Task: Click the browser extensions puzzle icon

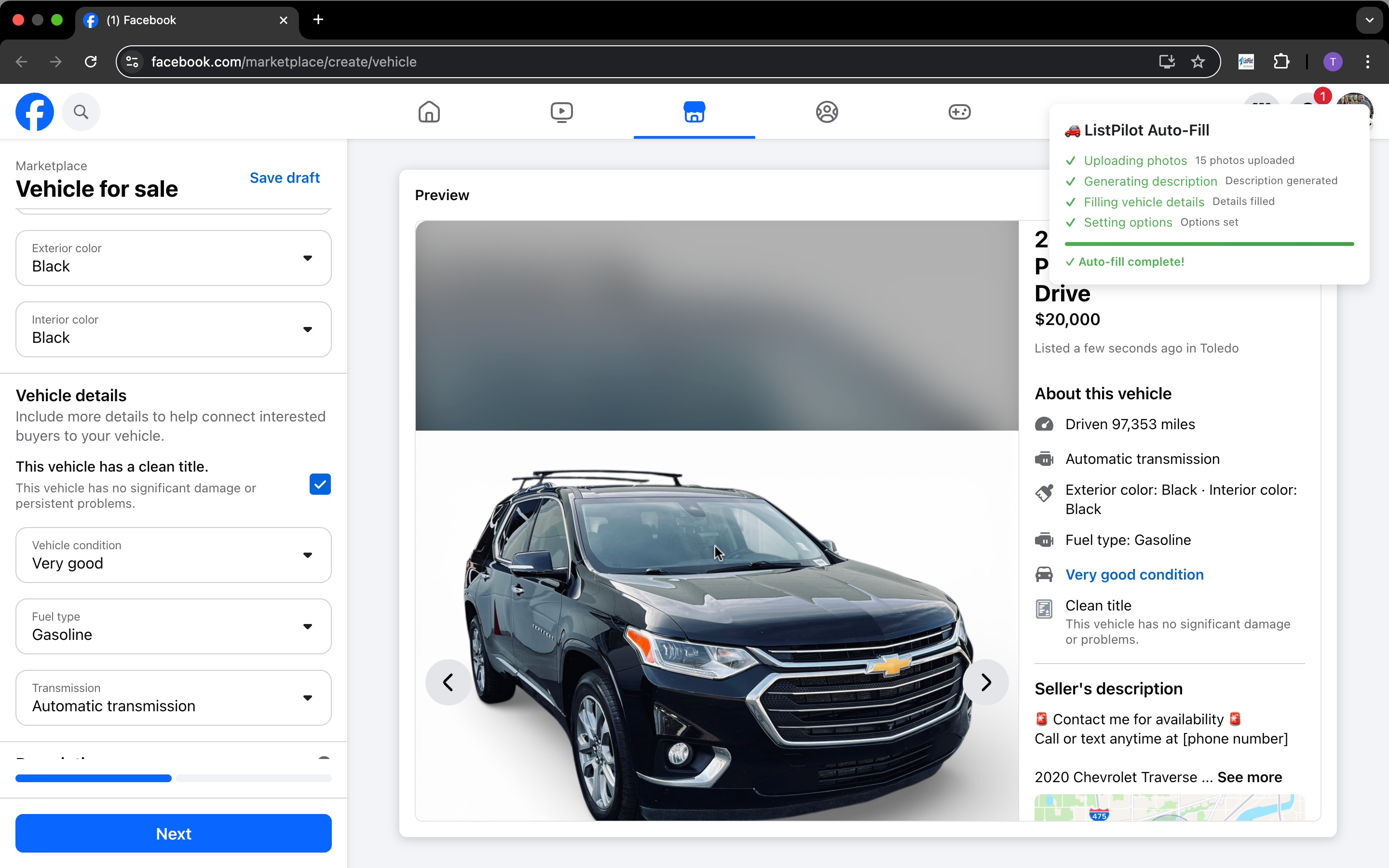Action: point(1281,61)
